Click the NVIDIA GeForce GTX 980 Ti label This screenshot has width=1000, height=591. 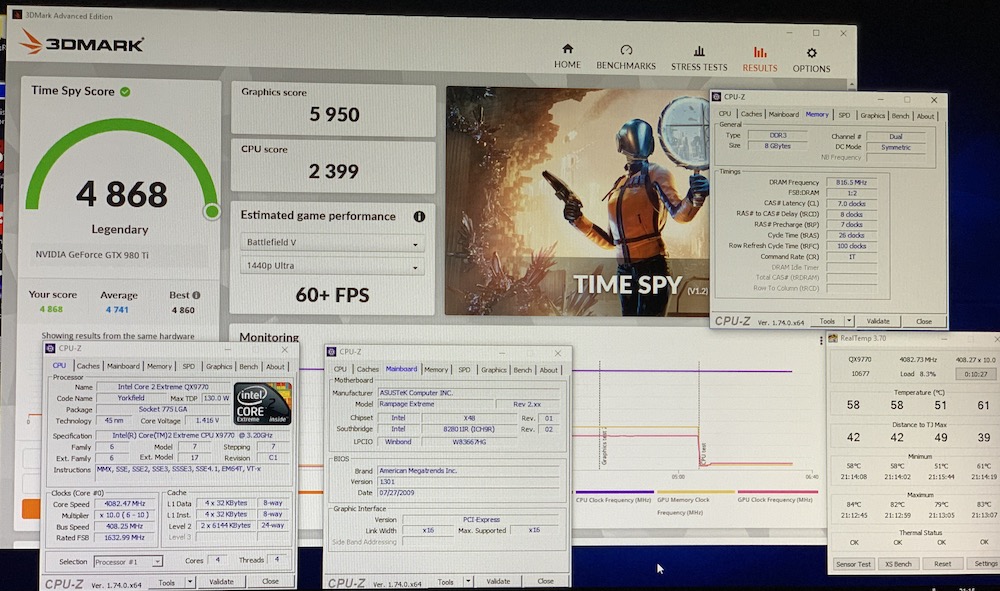tap(92, 254)
